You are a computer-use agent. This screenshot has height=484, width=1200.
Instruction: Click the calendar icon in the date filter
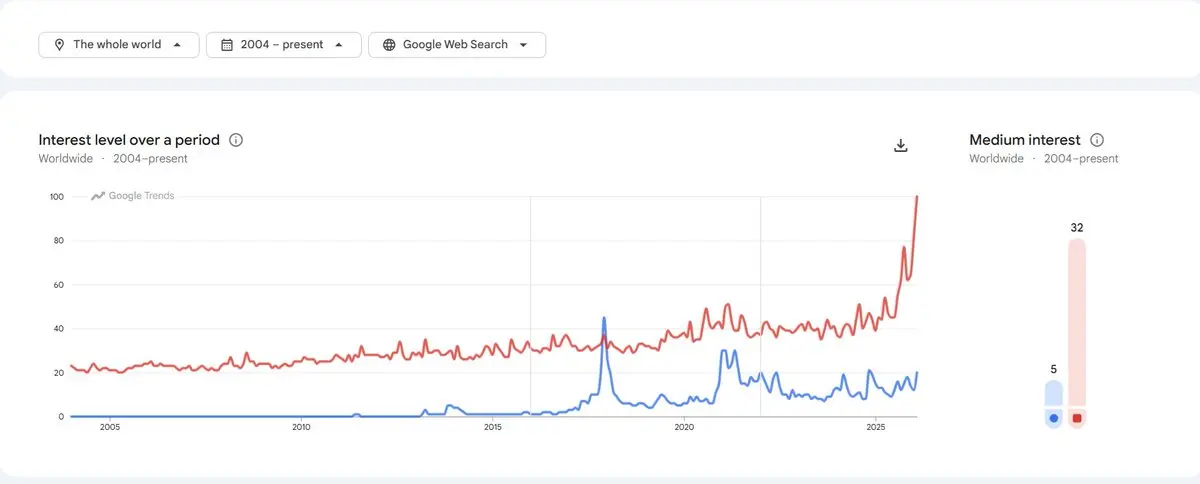227,45
